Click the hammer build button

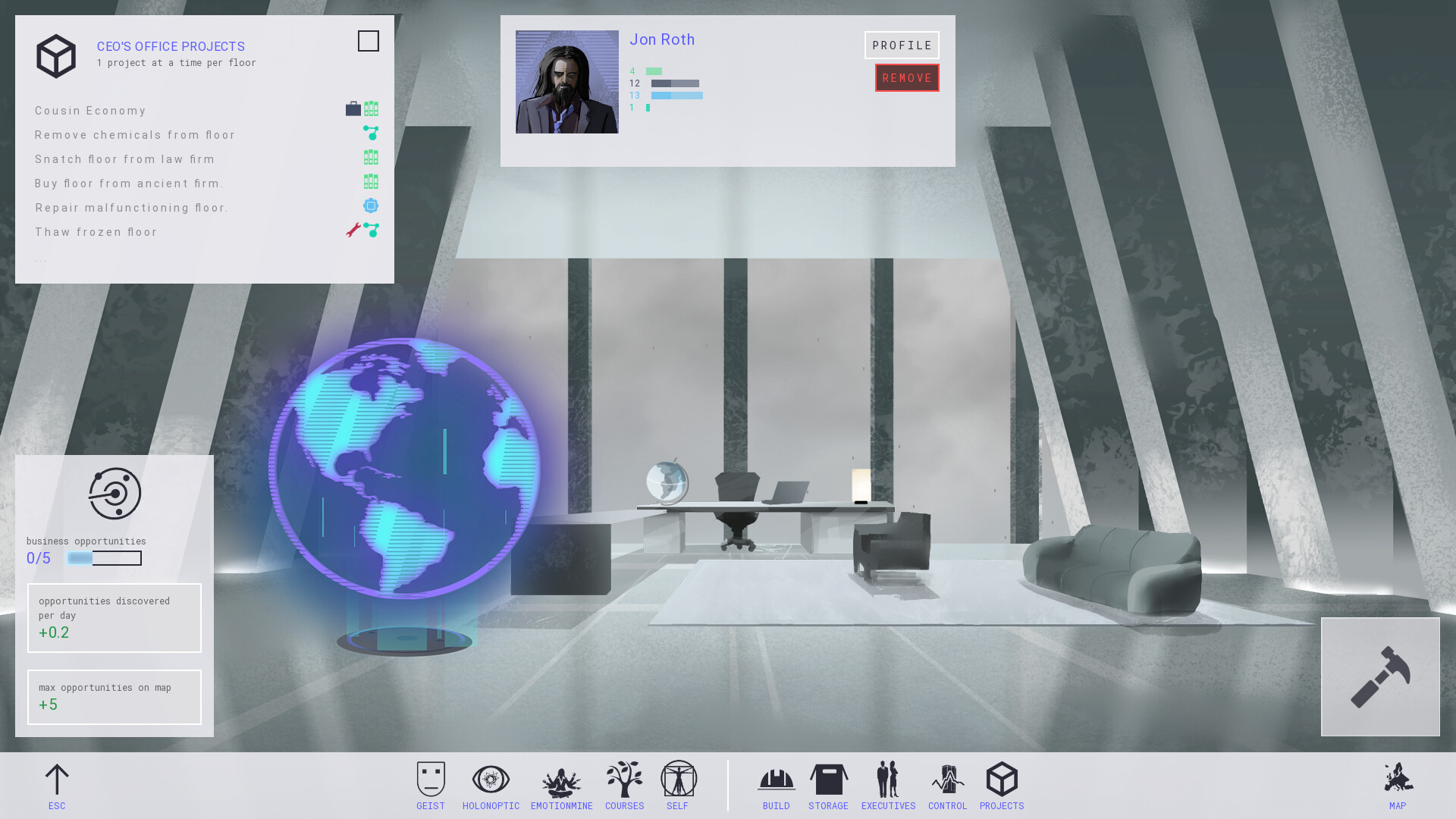[x=1380, y=676]
